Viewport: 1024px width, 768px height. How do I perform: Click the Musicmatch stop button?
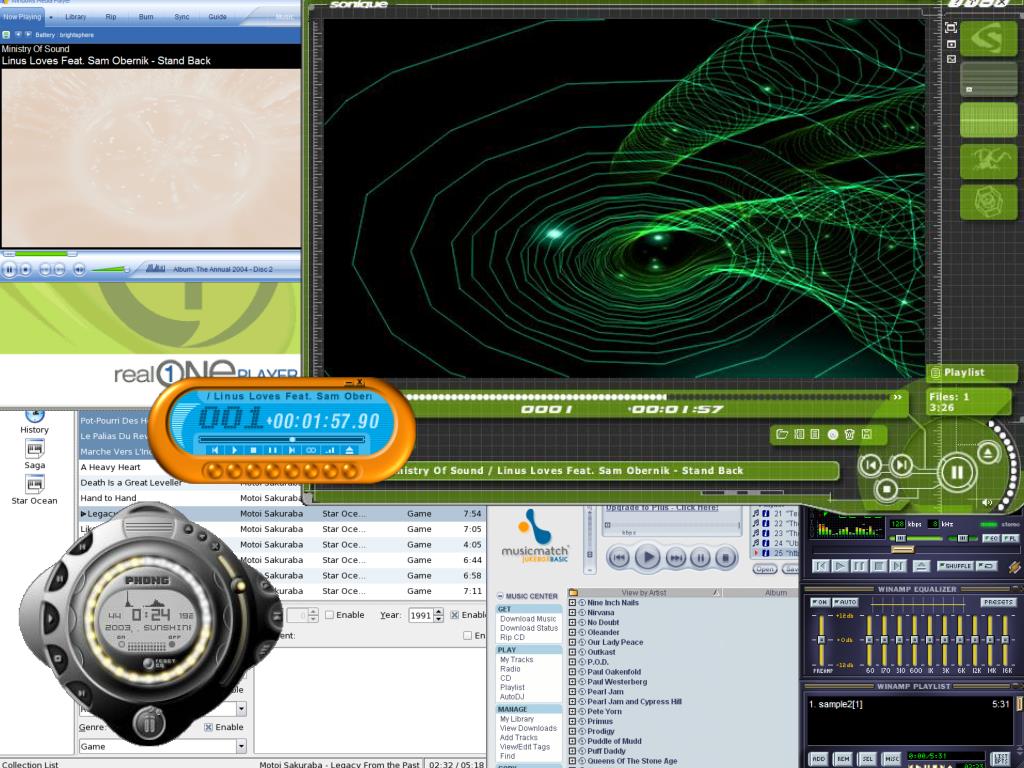click(x=725, y=558)
